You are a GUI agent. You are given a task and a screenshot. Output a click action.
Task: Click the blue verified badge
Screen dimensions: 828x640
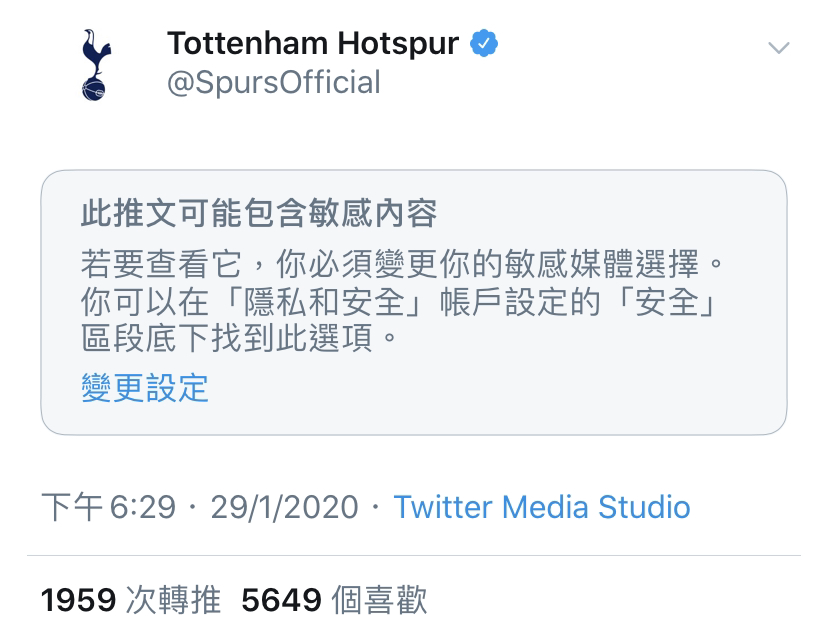(484, 44)
